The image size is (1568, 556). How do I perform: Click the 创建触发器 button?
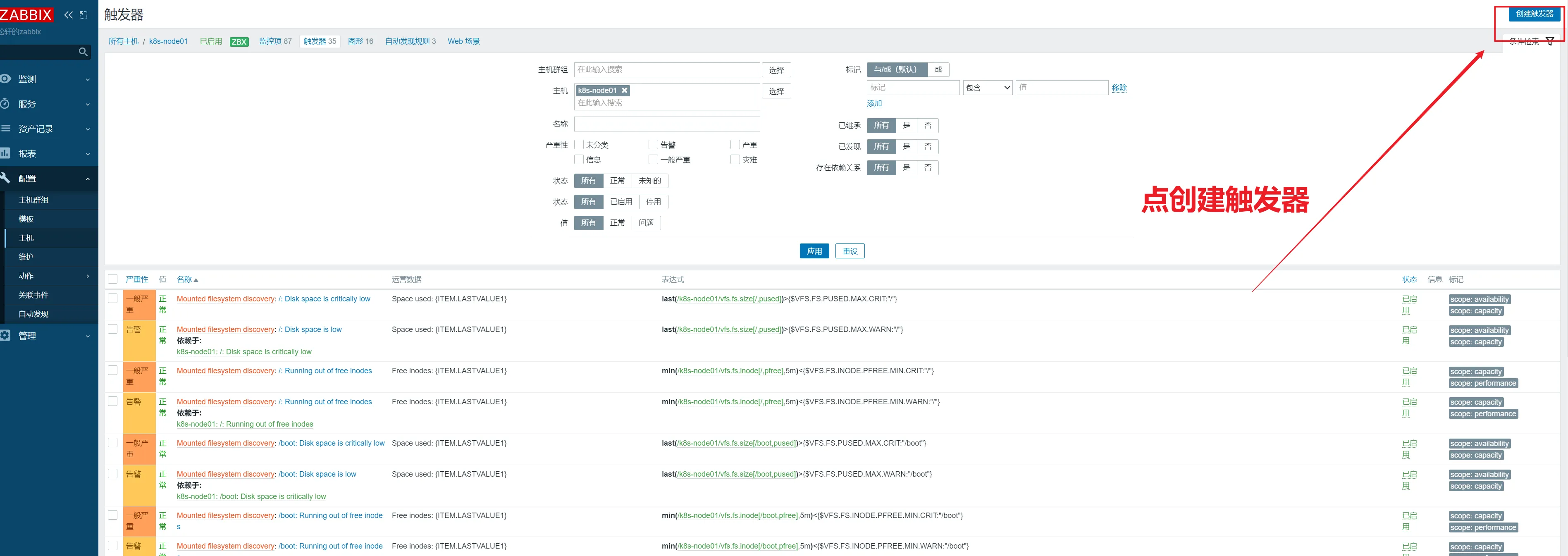point(1534,13)
